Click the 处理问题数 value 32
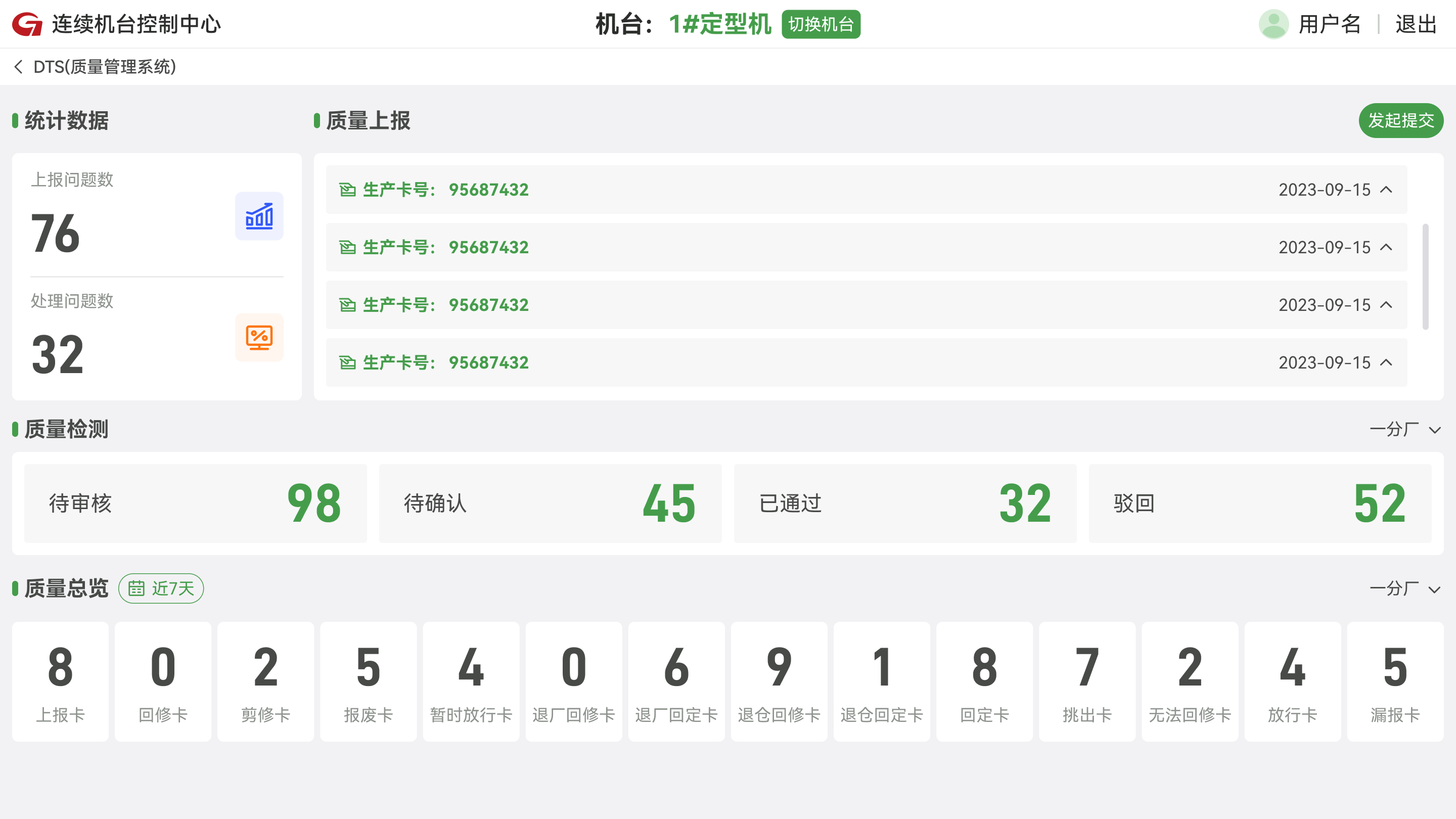The height and width of the screenshot is (819, 1456). coord(58,354)
